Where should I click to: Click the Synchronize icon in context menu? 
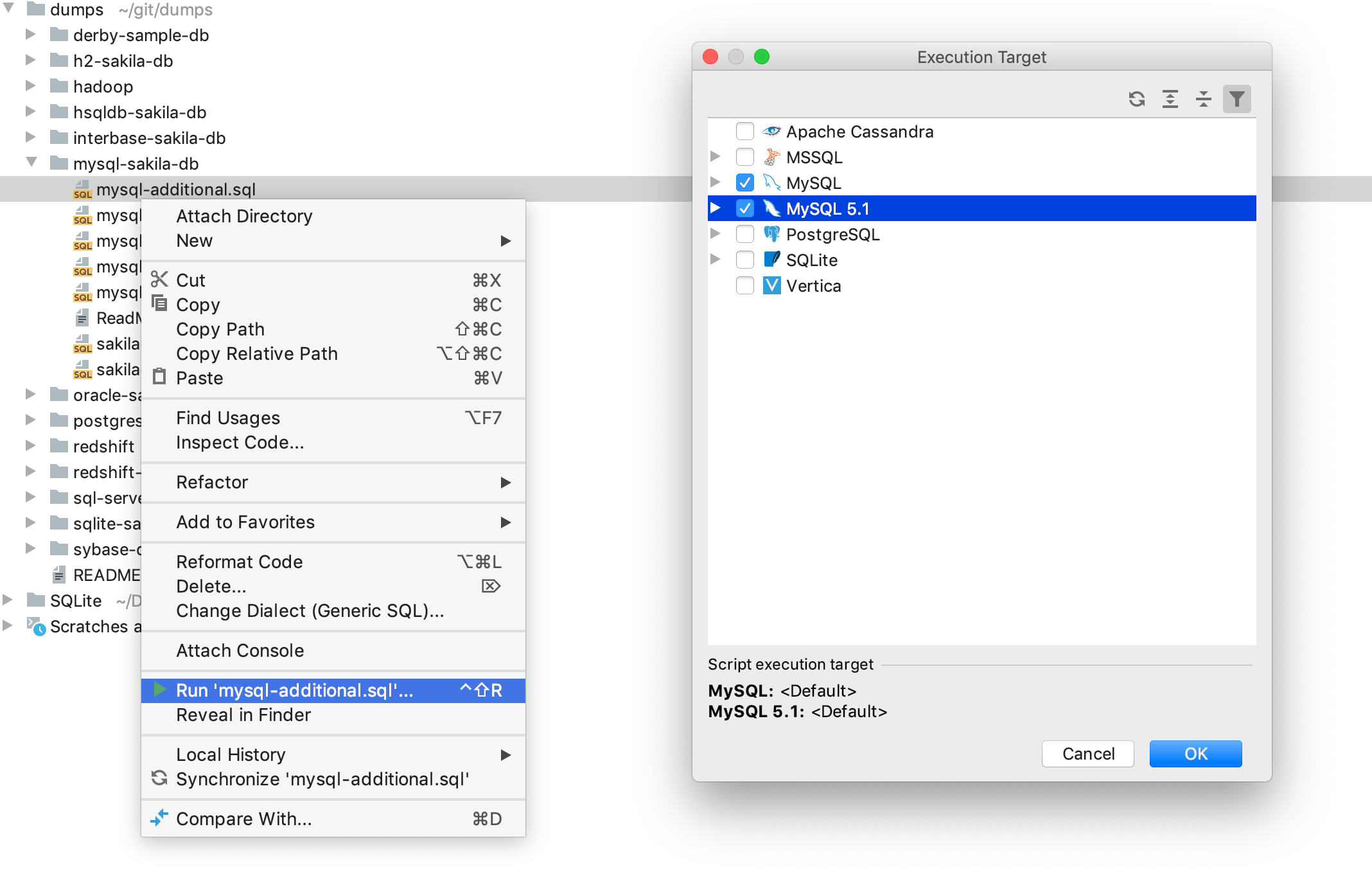[x=159, y=778]
